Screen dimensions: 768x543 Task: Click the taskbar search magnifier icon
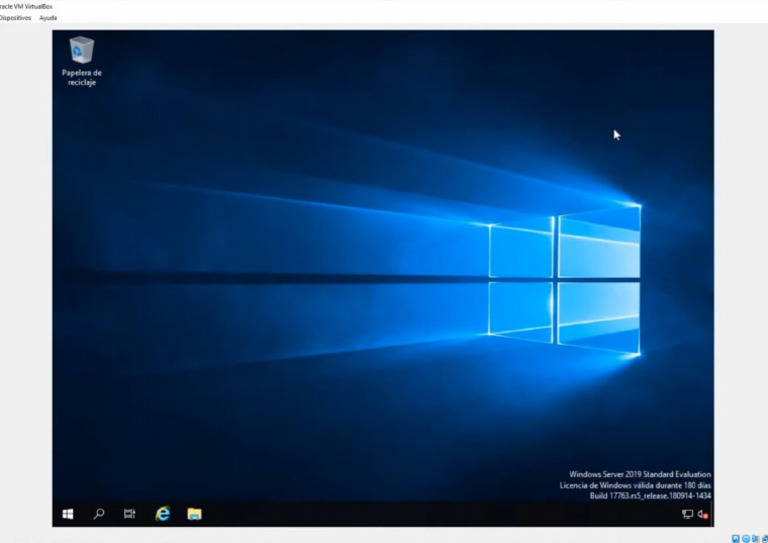99,514
